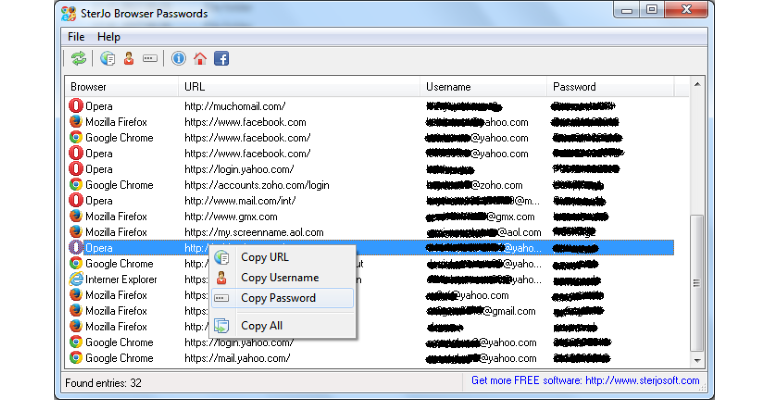This screenshot has height=400, width=770.
Task: Click the Copy Password toolbar icon
Action: tap(150, 59)
